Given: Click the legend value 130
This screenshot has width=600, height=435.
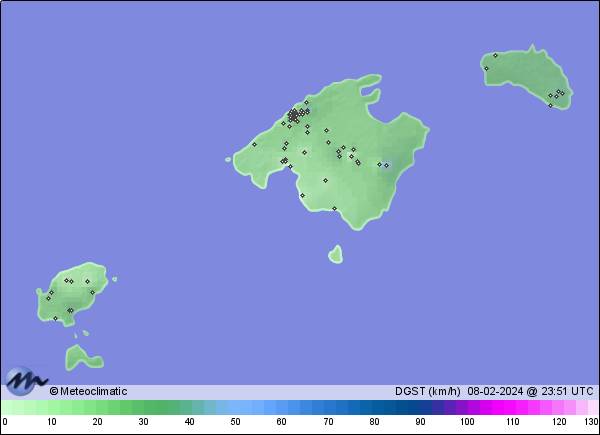Looking at the screenshot, I should coord(592,422).
